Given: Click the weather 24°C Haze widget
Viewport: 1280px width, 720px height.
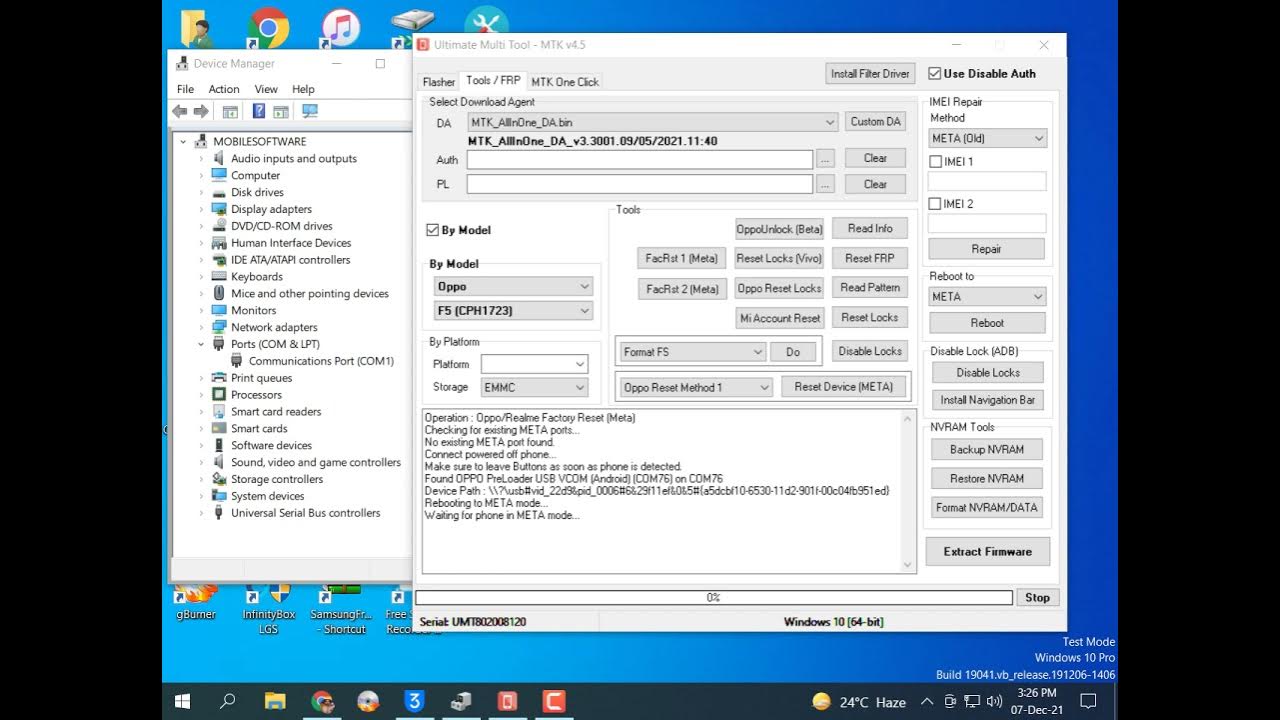Looking at the screenshot, I should [x=859, y=702].
